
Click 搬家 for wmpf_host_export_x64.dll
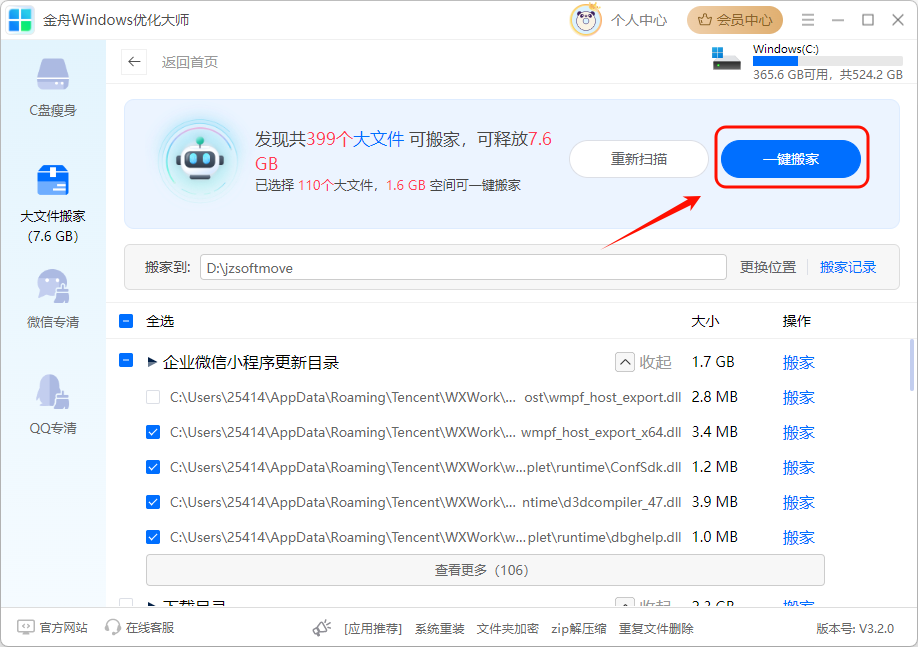799,433
